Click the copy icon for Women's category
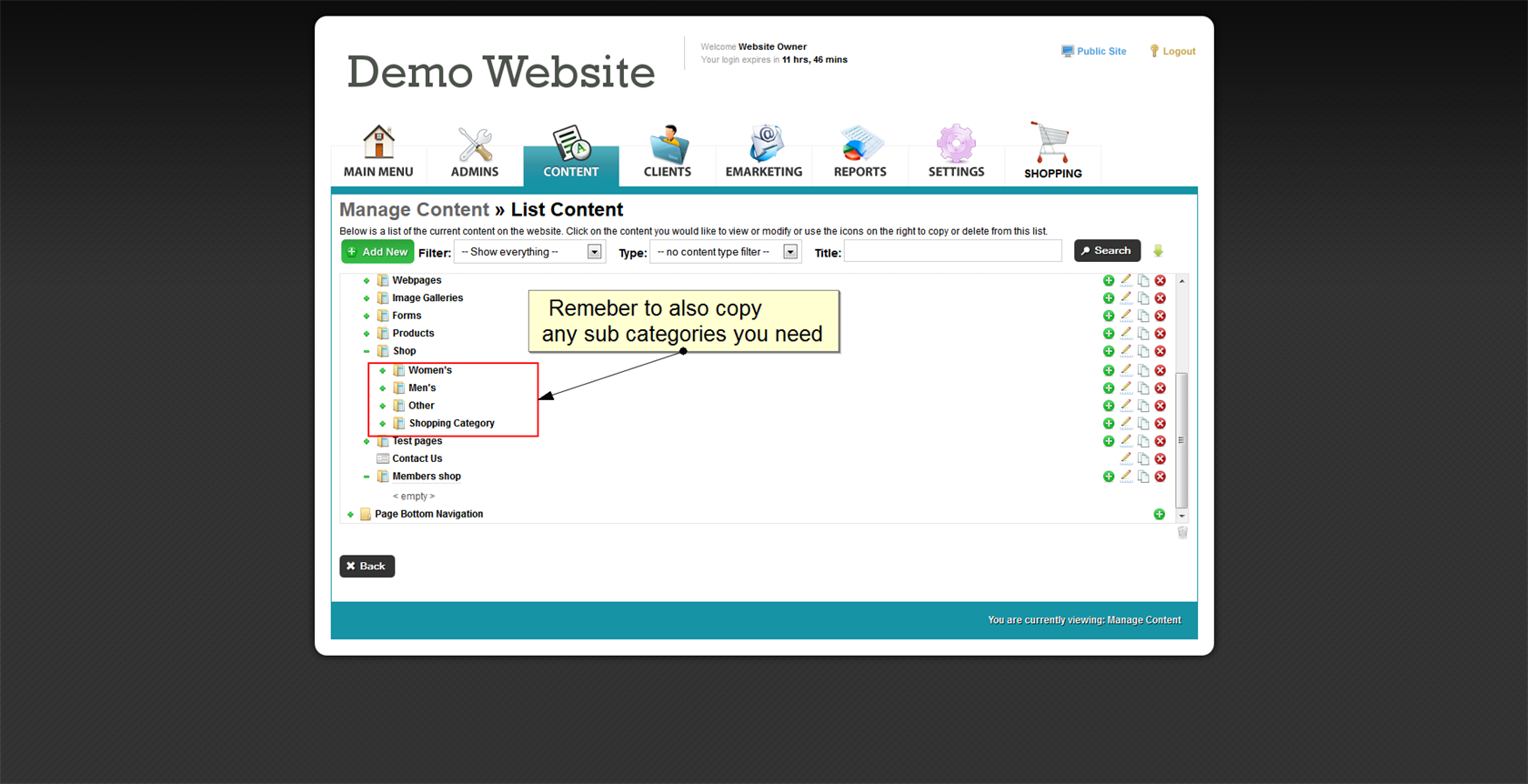The height and width of the screenshot is (784, 1528). (1143, 370)
